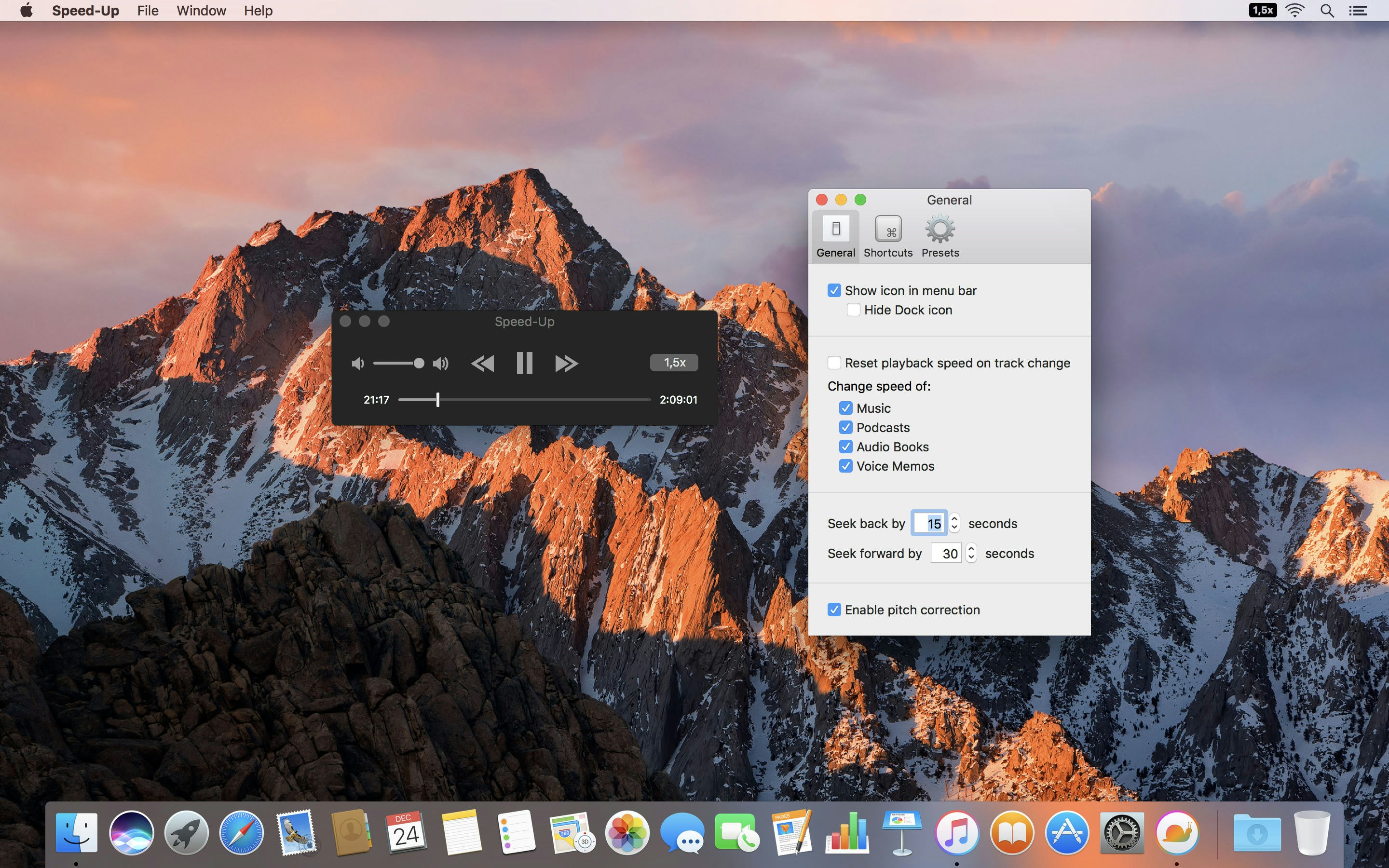Click the rewind icon in the player
The height and width of the screenshot is (868, 1389).
coord(483,363)
